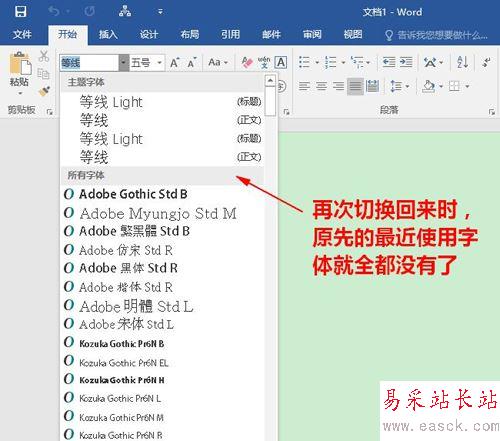The width and height of the screenshot is (500, 441).
Task: Click the Tell Me search box
Action: point(437,35)
